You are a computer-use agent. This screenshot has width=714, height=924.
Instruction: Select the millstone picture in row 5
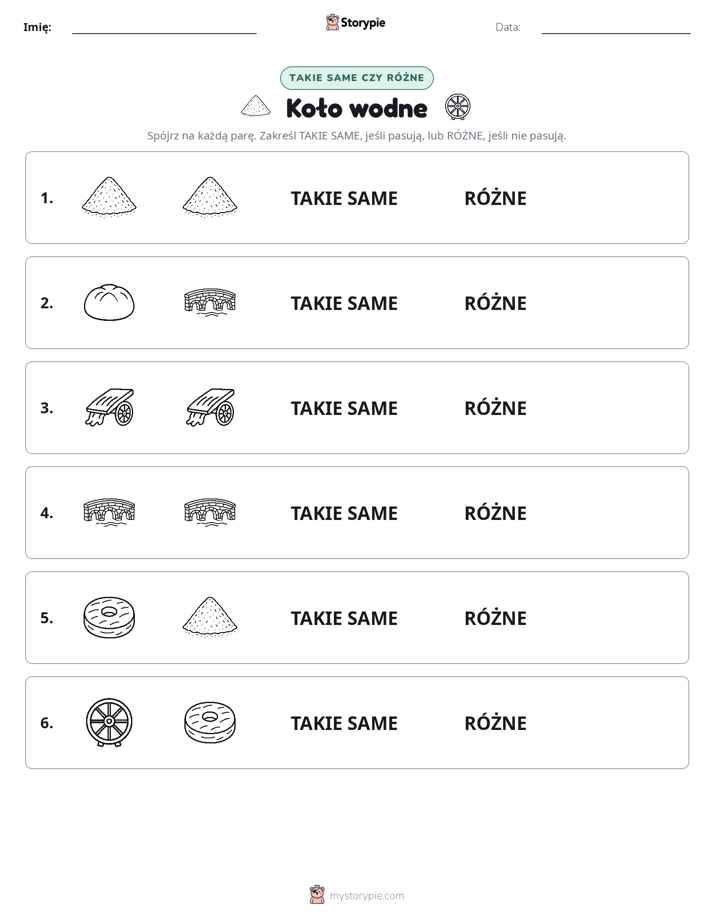[109, 618]
